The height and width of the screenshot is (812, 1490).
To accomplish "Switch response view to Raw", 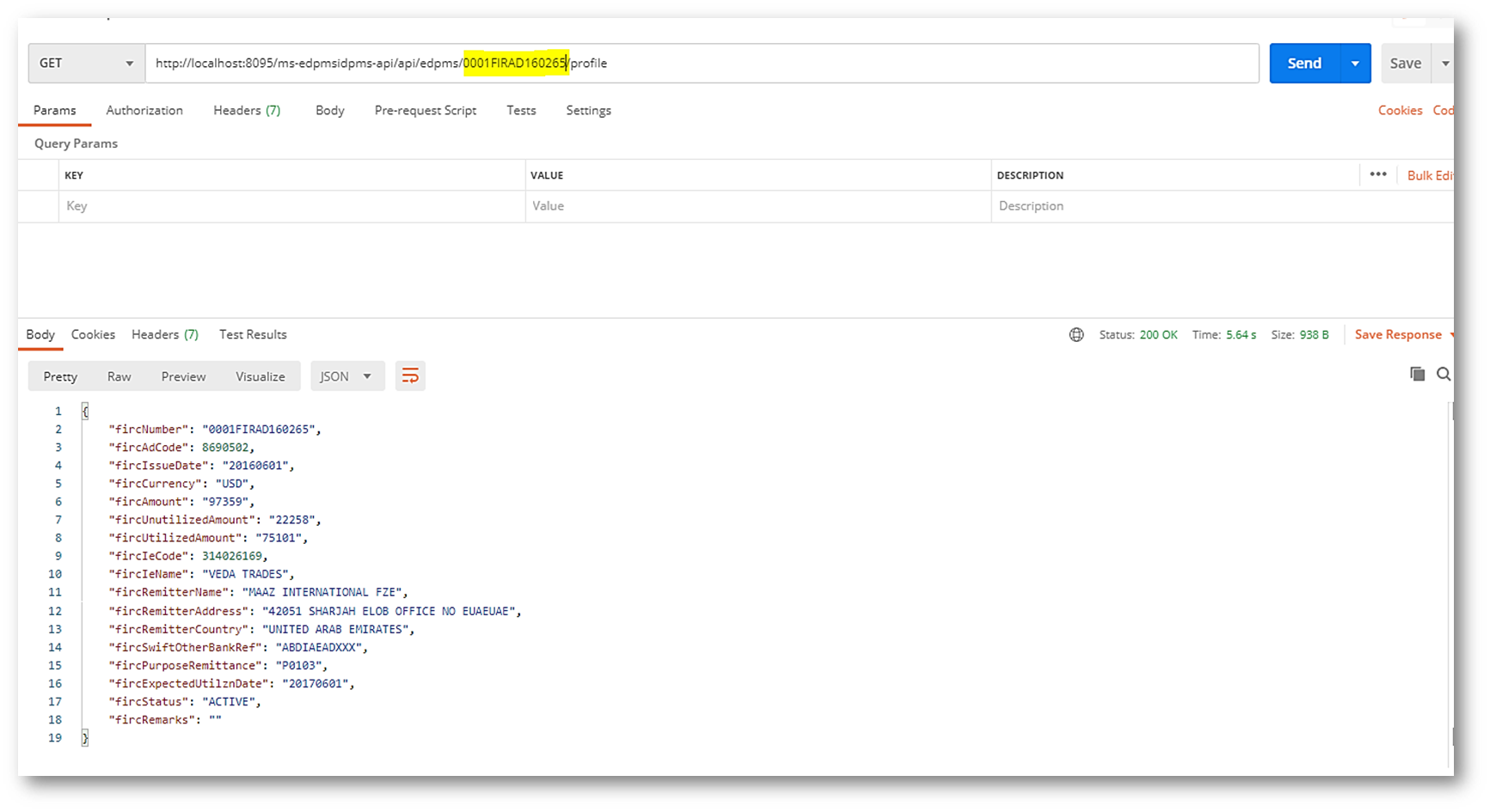I will click(x=119, y=376).
